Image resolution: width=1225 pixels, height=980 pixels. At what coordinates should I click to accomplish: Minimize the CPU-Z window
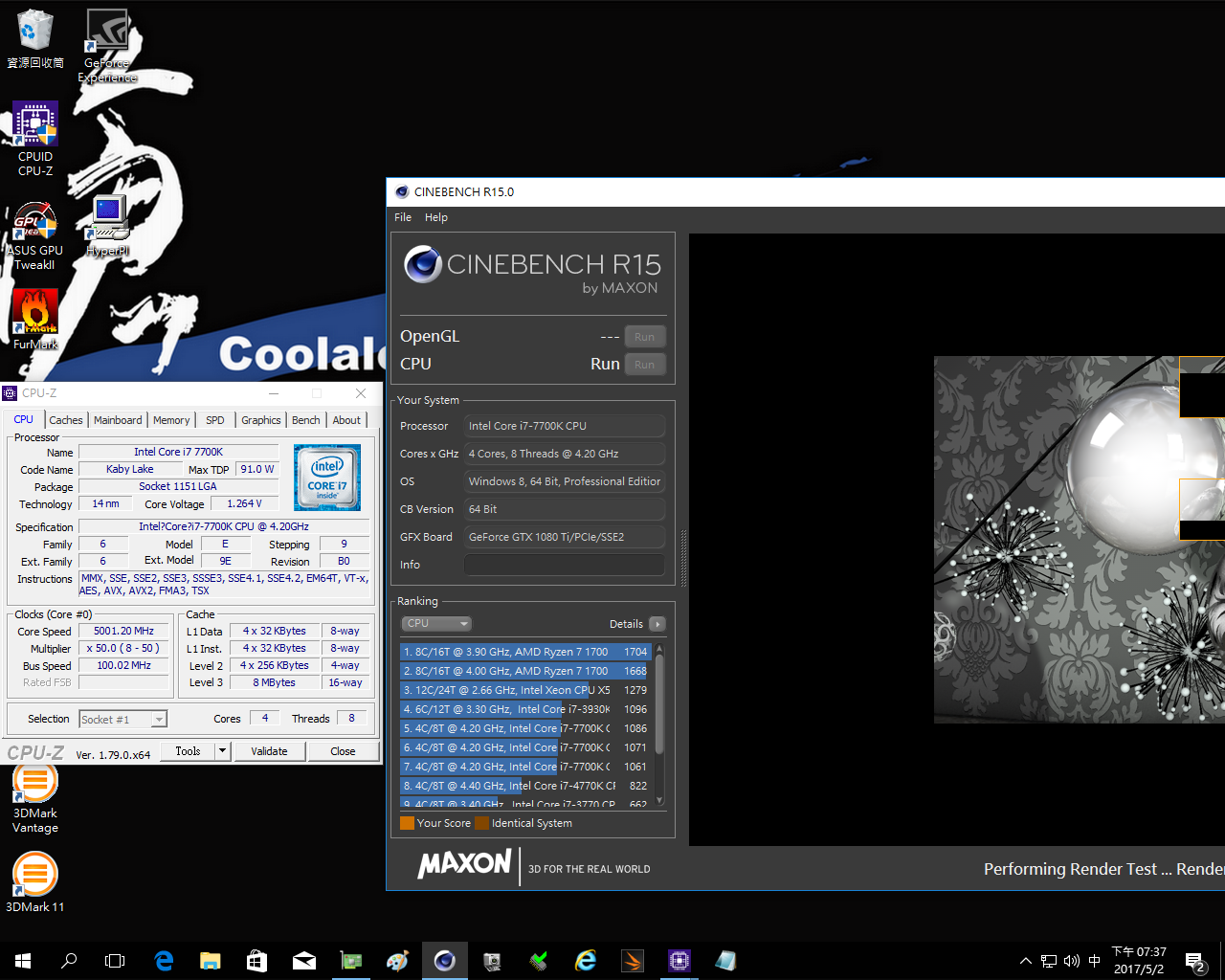tap(274, 393)
